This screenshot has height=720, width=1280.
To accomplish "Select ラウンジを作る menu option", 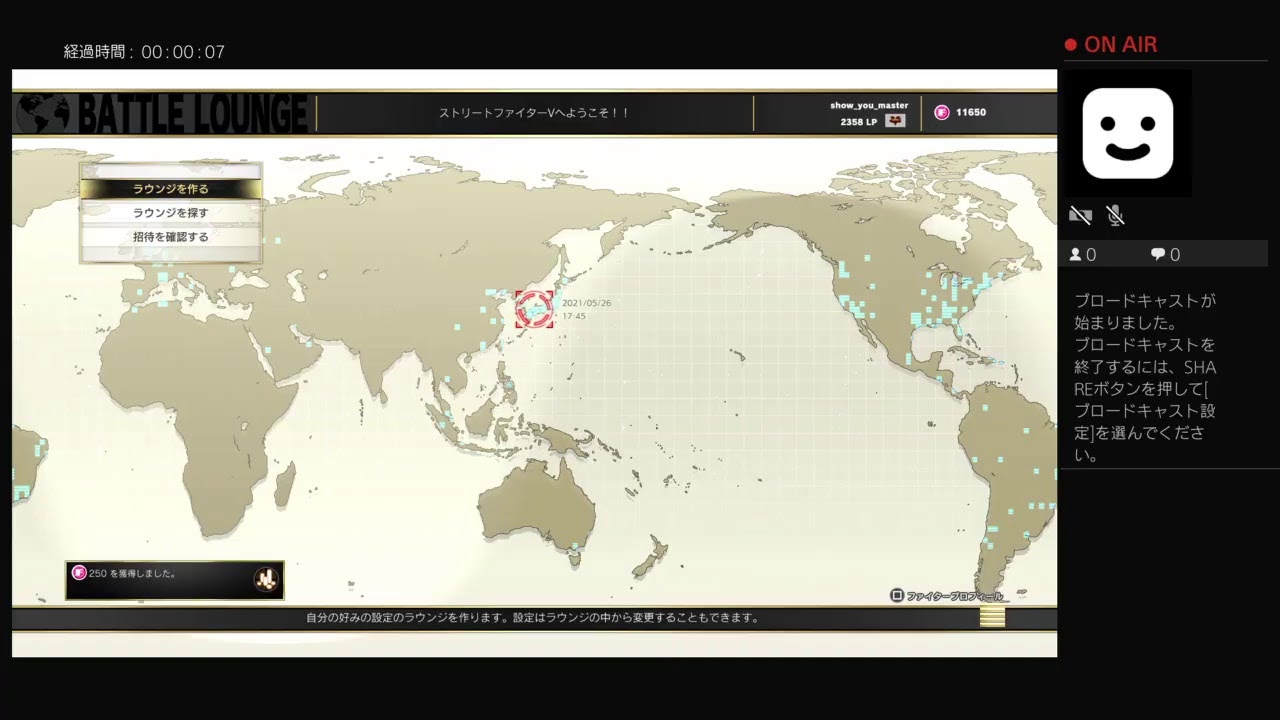I will pyautogui.click(x=171, y=188).
